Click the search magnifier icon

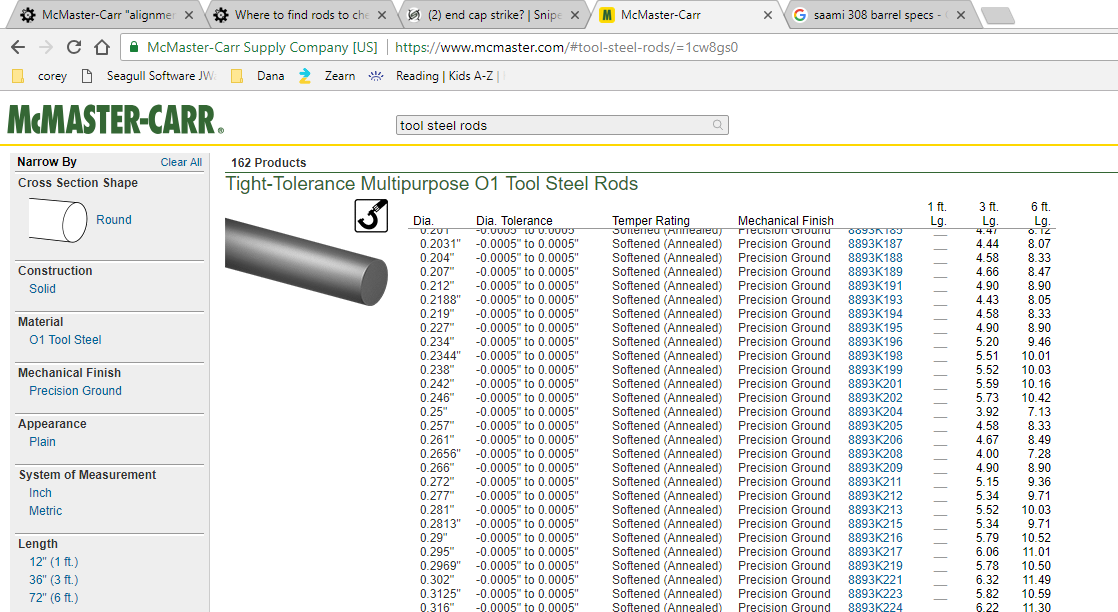pyautogui.click(x=718, y=125)
